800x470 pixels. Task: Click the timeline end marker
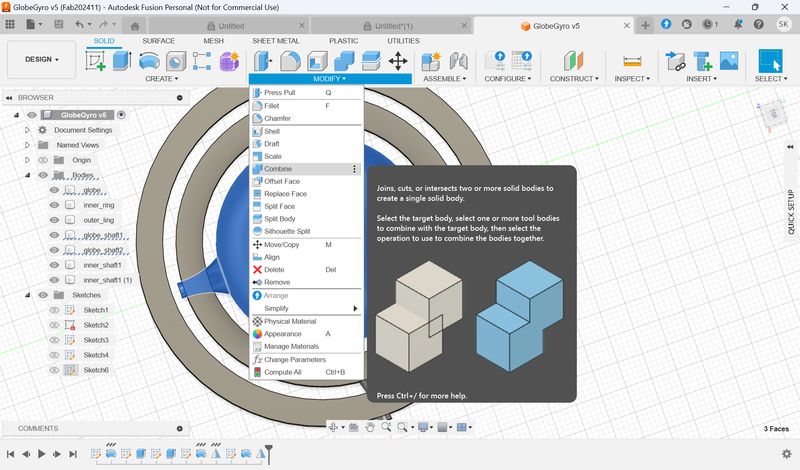(268, 454)
